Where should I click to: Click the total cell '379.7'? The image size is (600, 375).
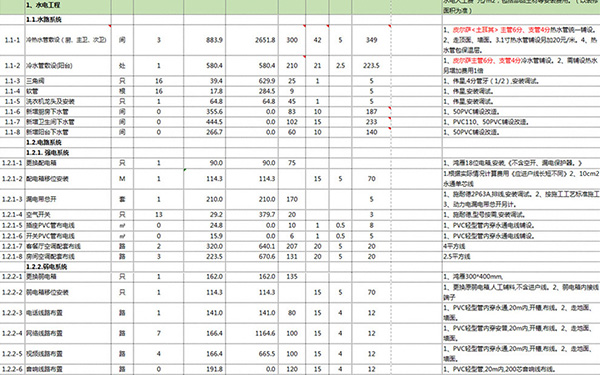(252, 215)
